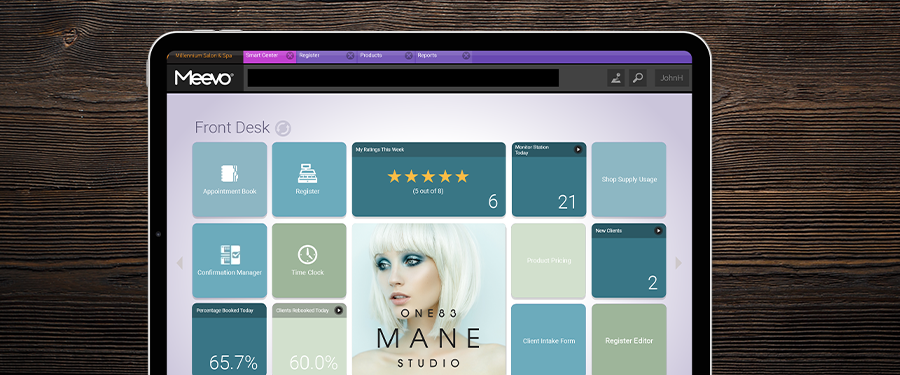Click the black search input field
The width and height of the screenshot is (900, 375).
coord(403,78)
